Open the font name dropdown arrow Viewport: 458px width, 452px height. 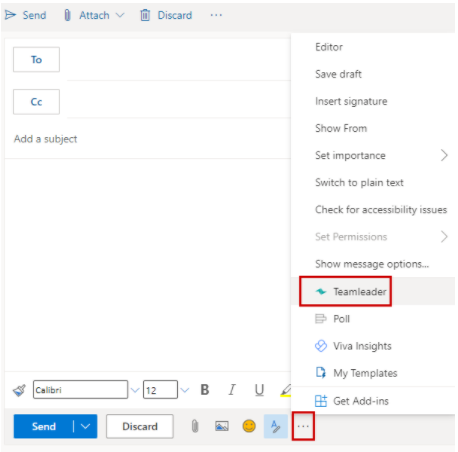tap(135, 390)
